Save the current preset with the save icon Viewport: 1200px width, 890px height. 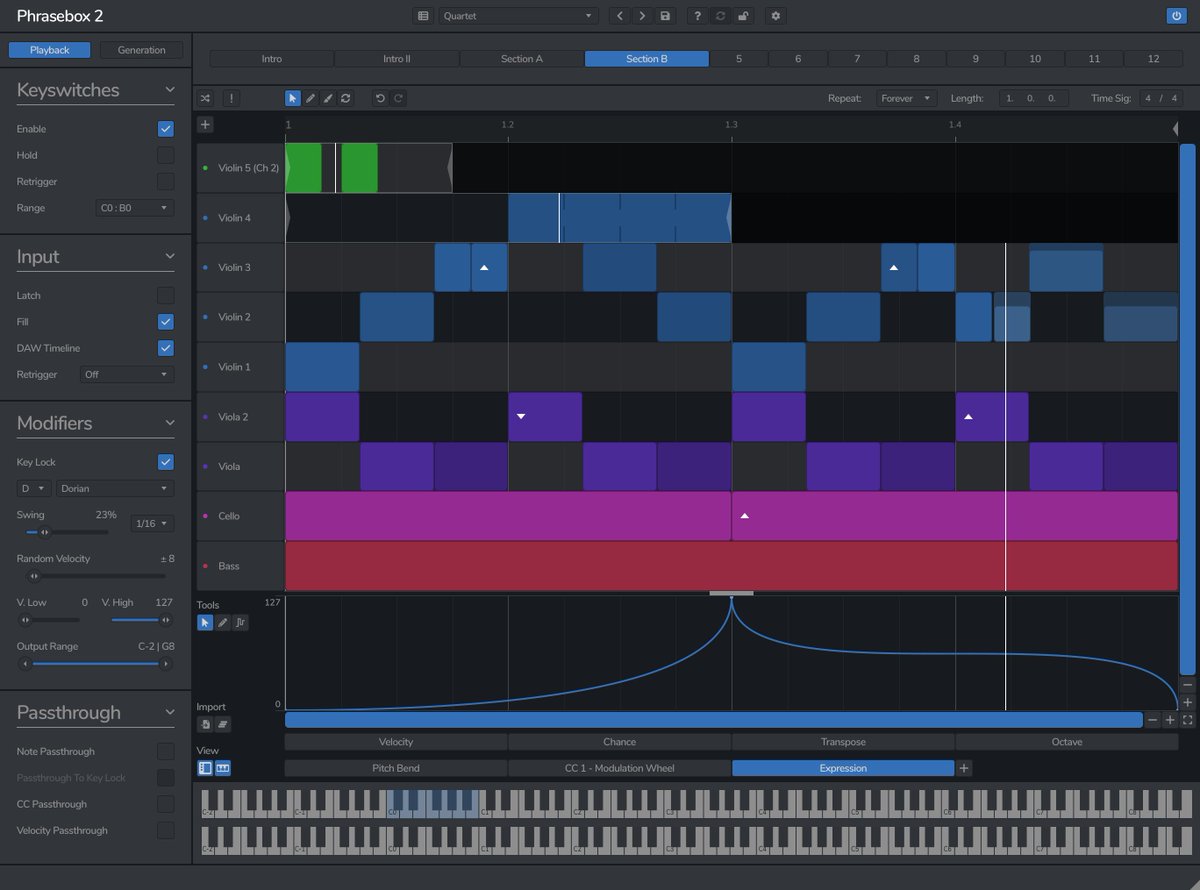click(x=664, y=16)
